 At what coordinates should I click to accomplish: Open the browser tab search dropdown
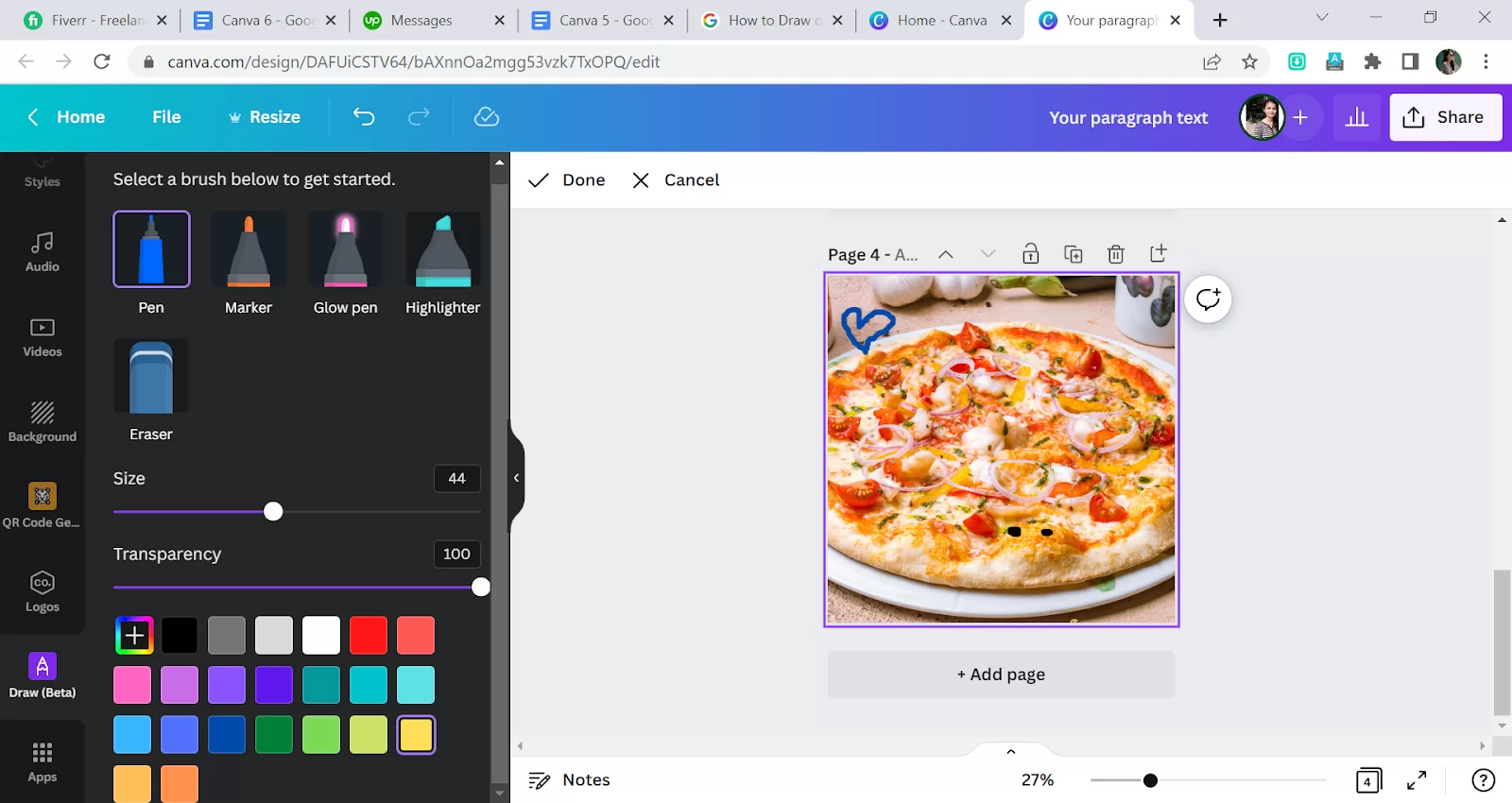pyautogui.click(x=1322, y=18)
